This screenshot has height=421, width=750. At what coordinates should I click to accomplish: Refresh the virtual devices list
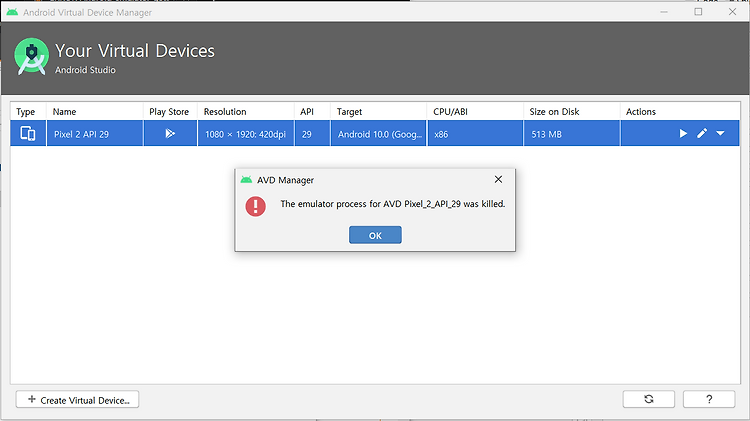coord(649,399)
